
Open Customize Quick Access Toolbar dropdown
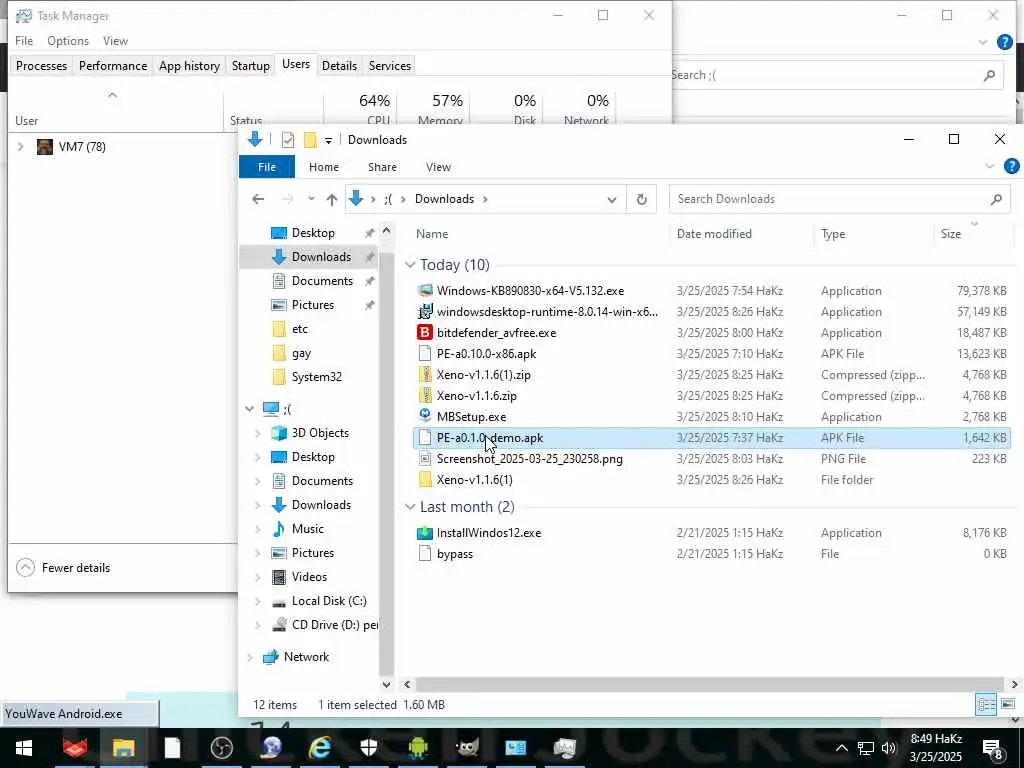pyautogui.click(x=328, y=140)
